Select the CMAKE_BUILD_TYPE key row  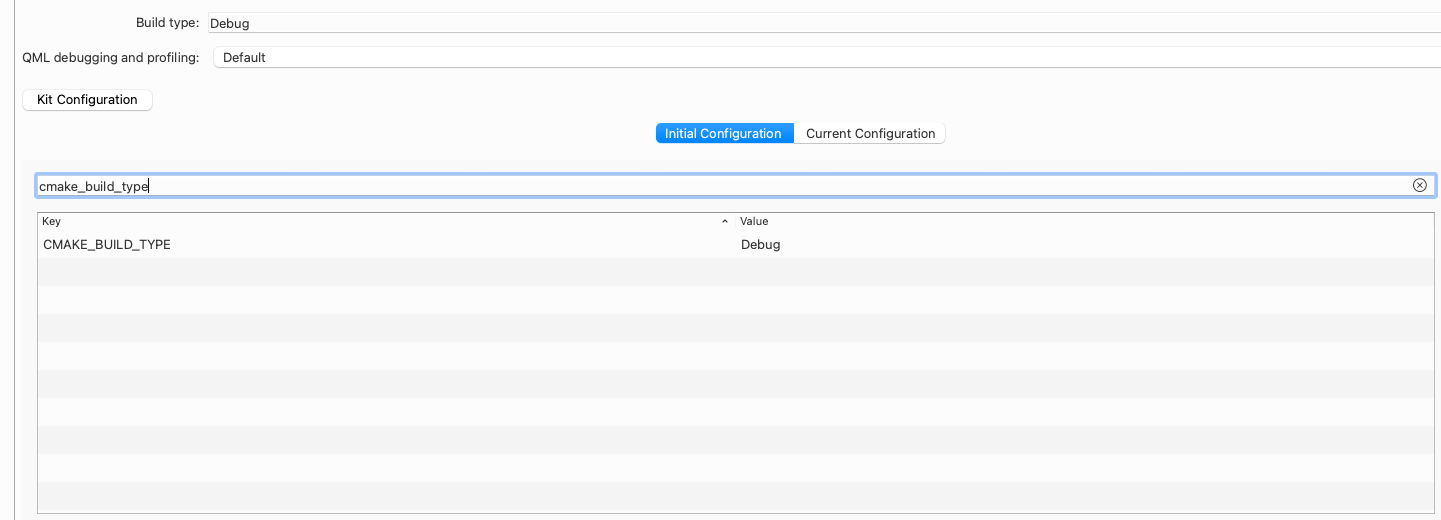(107, 244)
